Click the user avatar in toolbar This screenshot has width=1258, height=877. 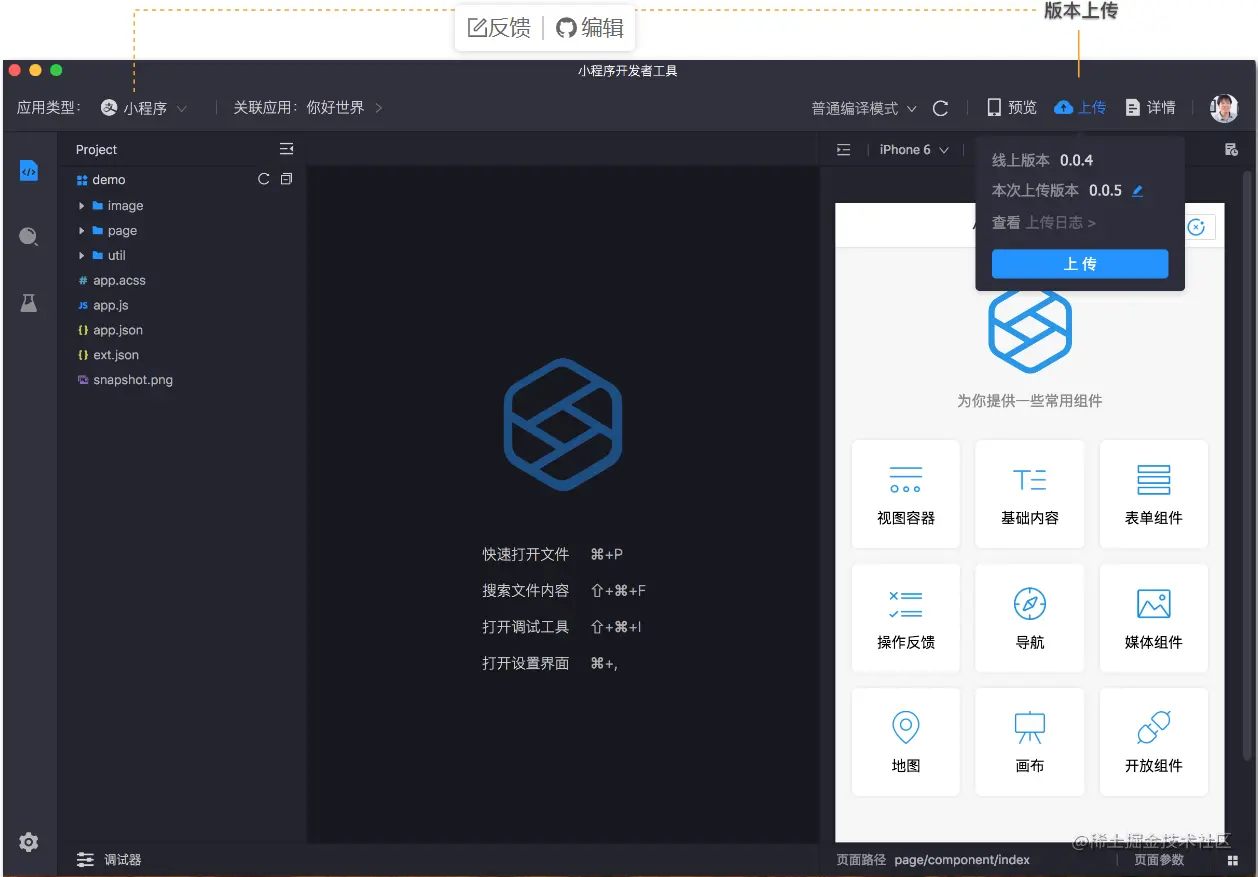click(1223, 108)
